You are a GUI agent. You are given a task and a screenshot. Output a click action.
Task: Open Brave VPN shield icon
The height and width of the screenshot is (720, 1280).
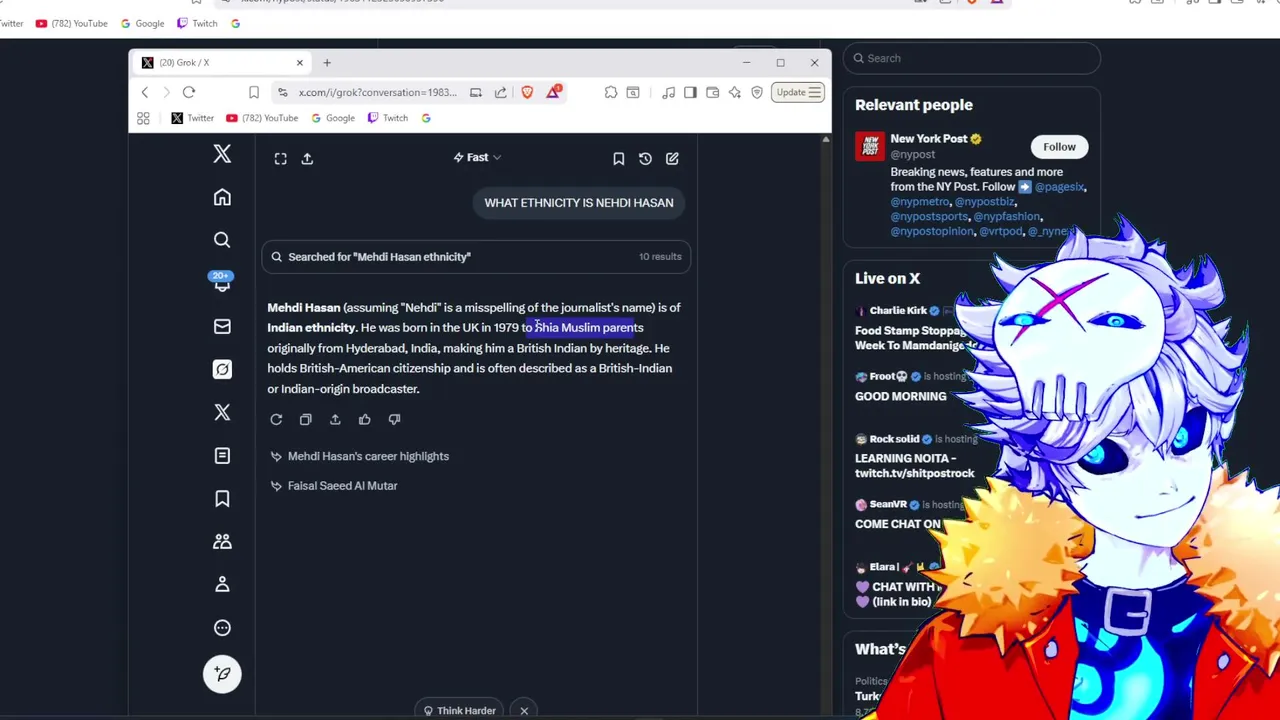pyautogui.click(x=757, y=92)
